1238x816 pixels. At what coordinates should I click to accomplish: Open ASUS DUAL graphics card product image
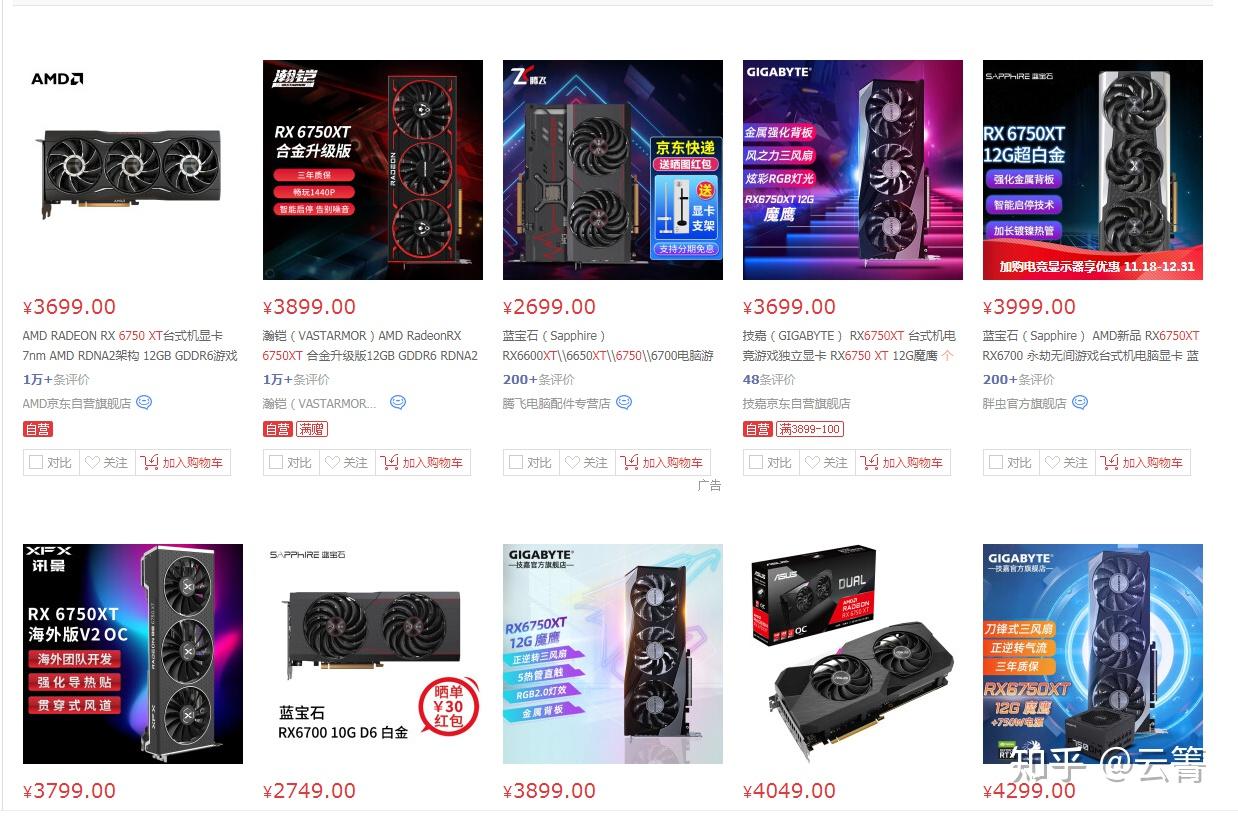pyautogui.click(x=853, y=654)
